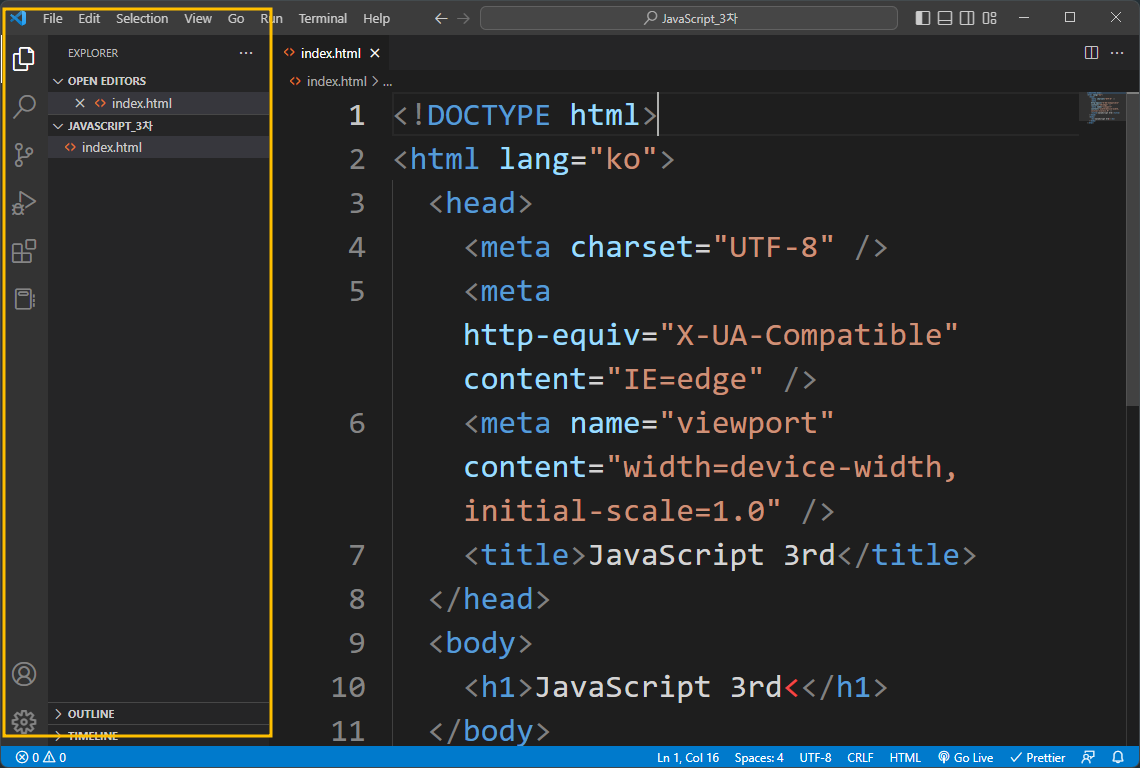Image resolution: width=1140 pixels, height=768 pixels.
Task: Toggle the primary sidebar visibility
Action: 921,17
